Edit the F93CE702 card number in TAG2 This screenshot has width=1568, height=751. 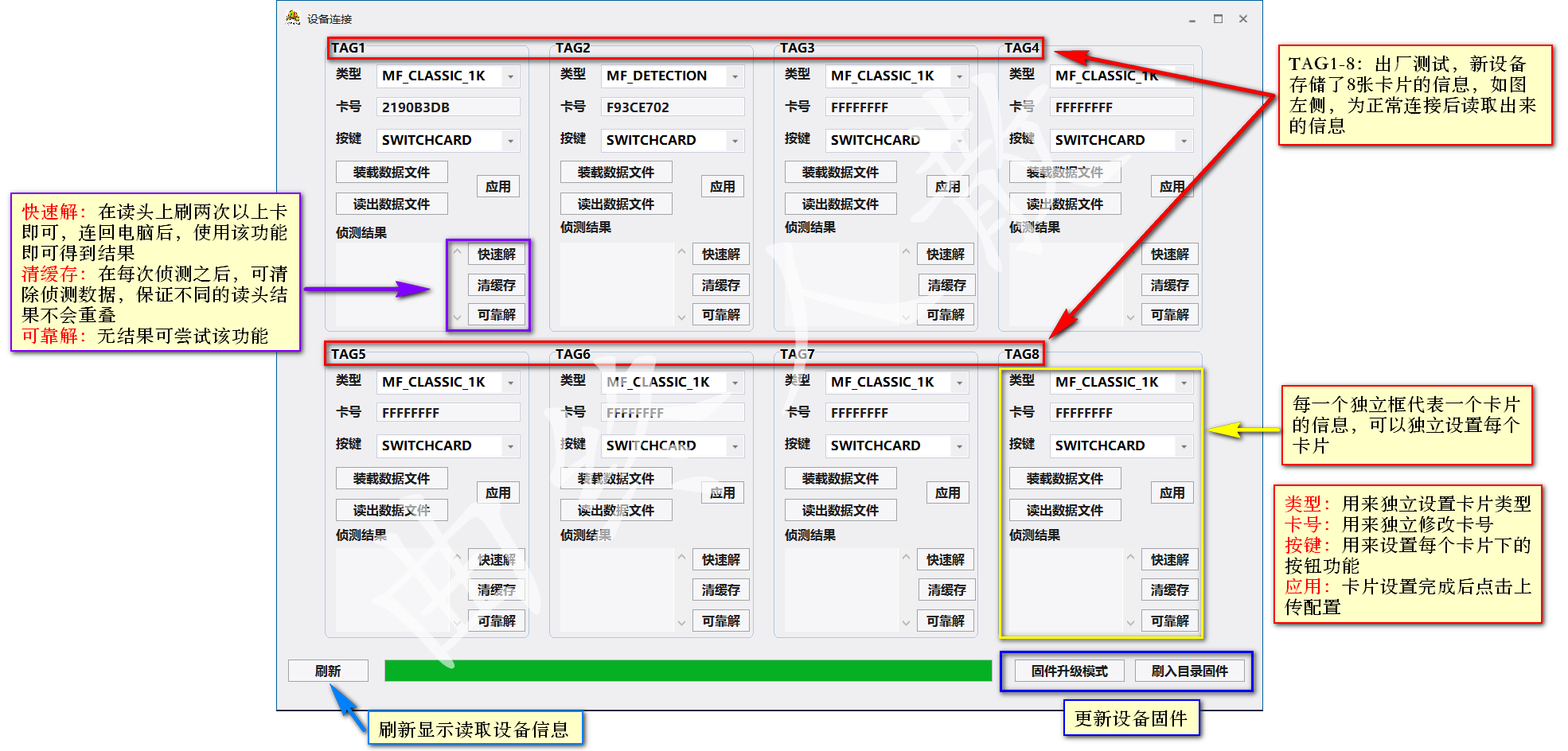click(x=673, y=106)
